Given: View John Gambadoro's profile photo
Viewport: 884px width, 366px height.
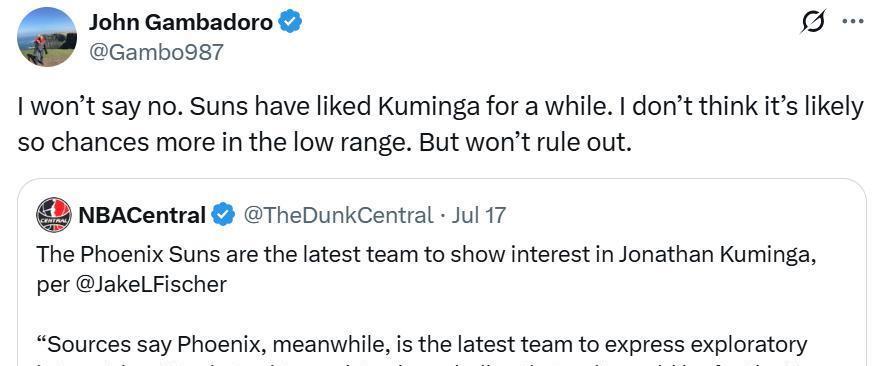Looking at the screenshot, I should tap(47, 37).
